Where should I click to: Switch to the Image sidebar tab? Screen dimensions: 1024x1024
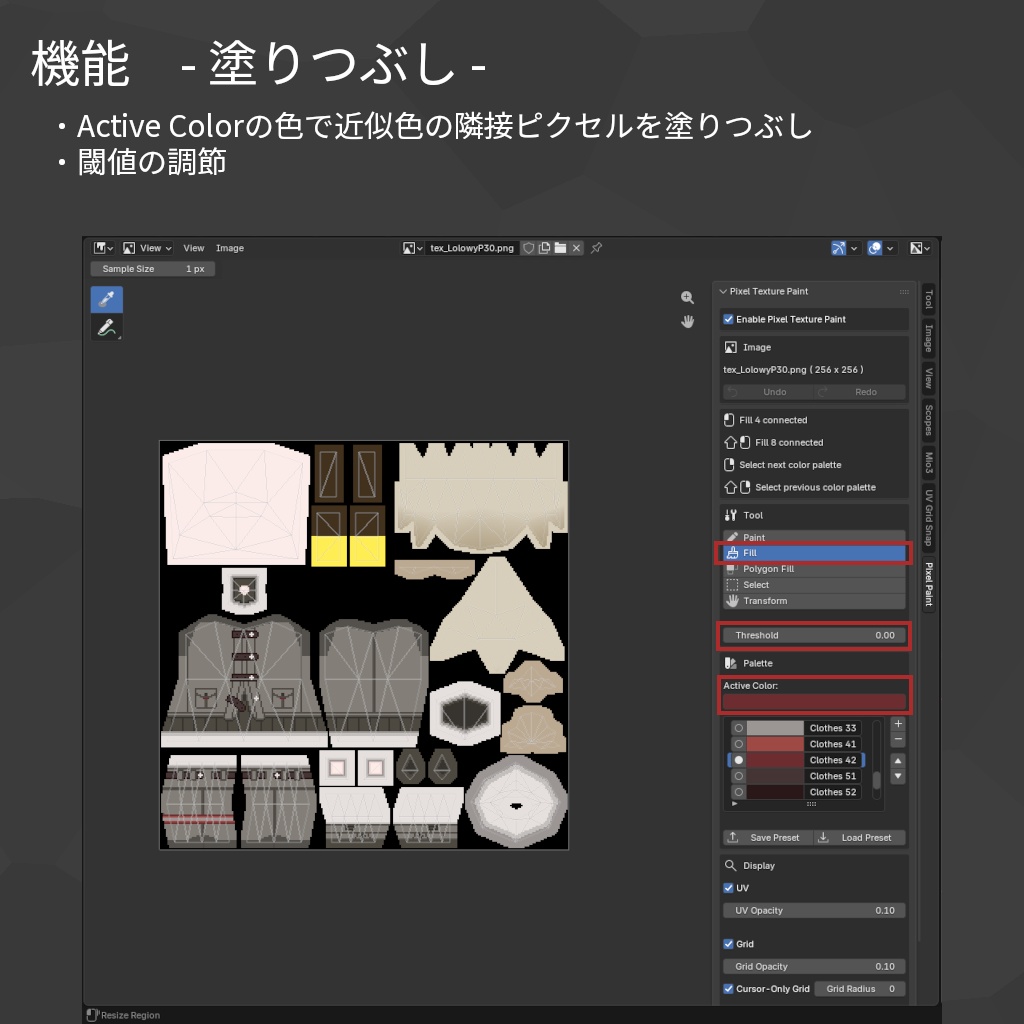coord(928,338)
